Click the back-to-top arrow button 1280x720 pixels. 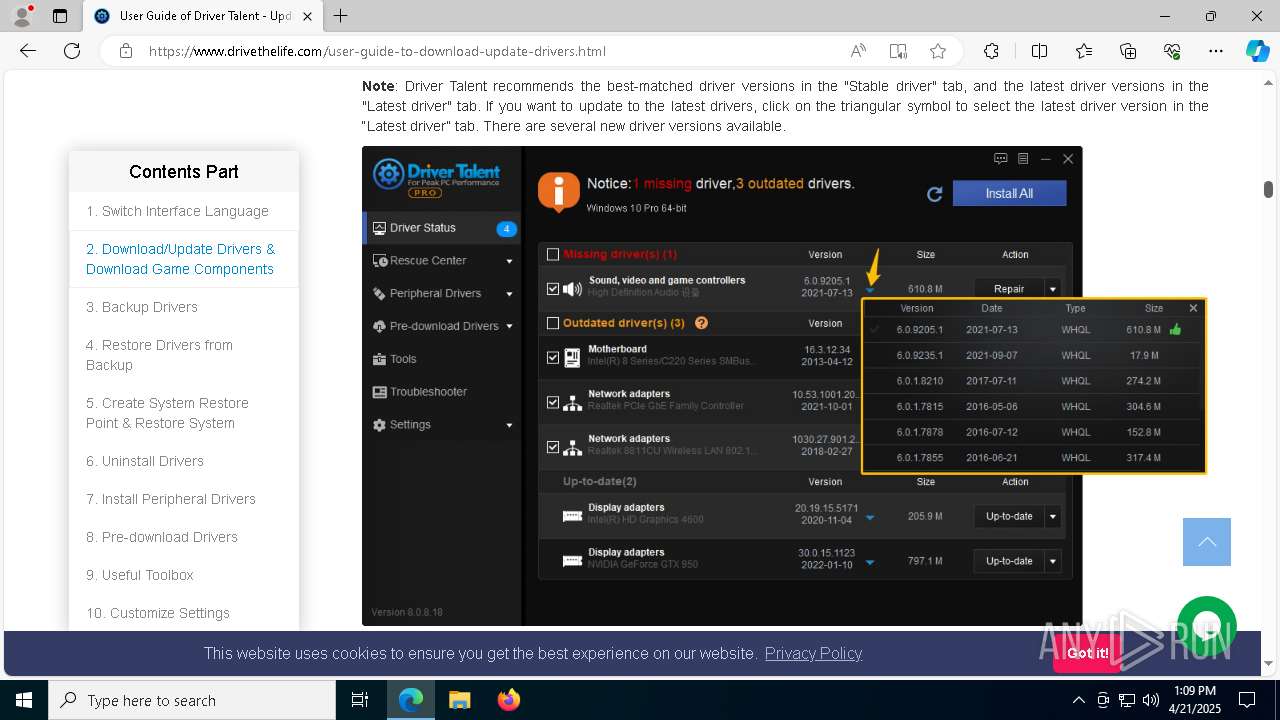pos(1207,542)
